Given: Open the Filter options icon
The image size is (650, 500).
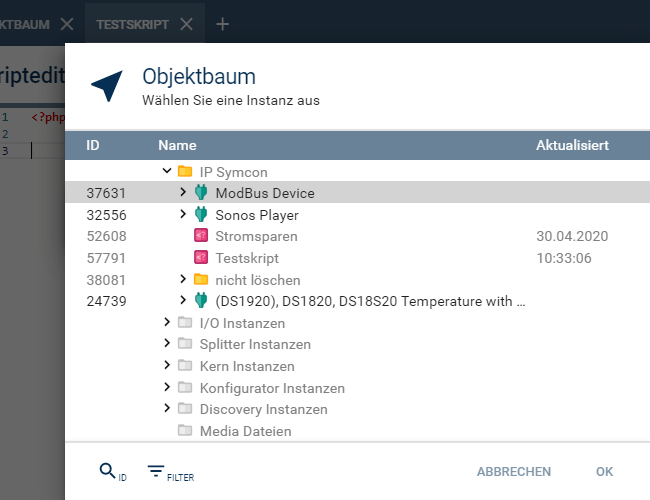Looking at the screenshot, I should (x=156, y=471).
